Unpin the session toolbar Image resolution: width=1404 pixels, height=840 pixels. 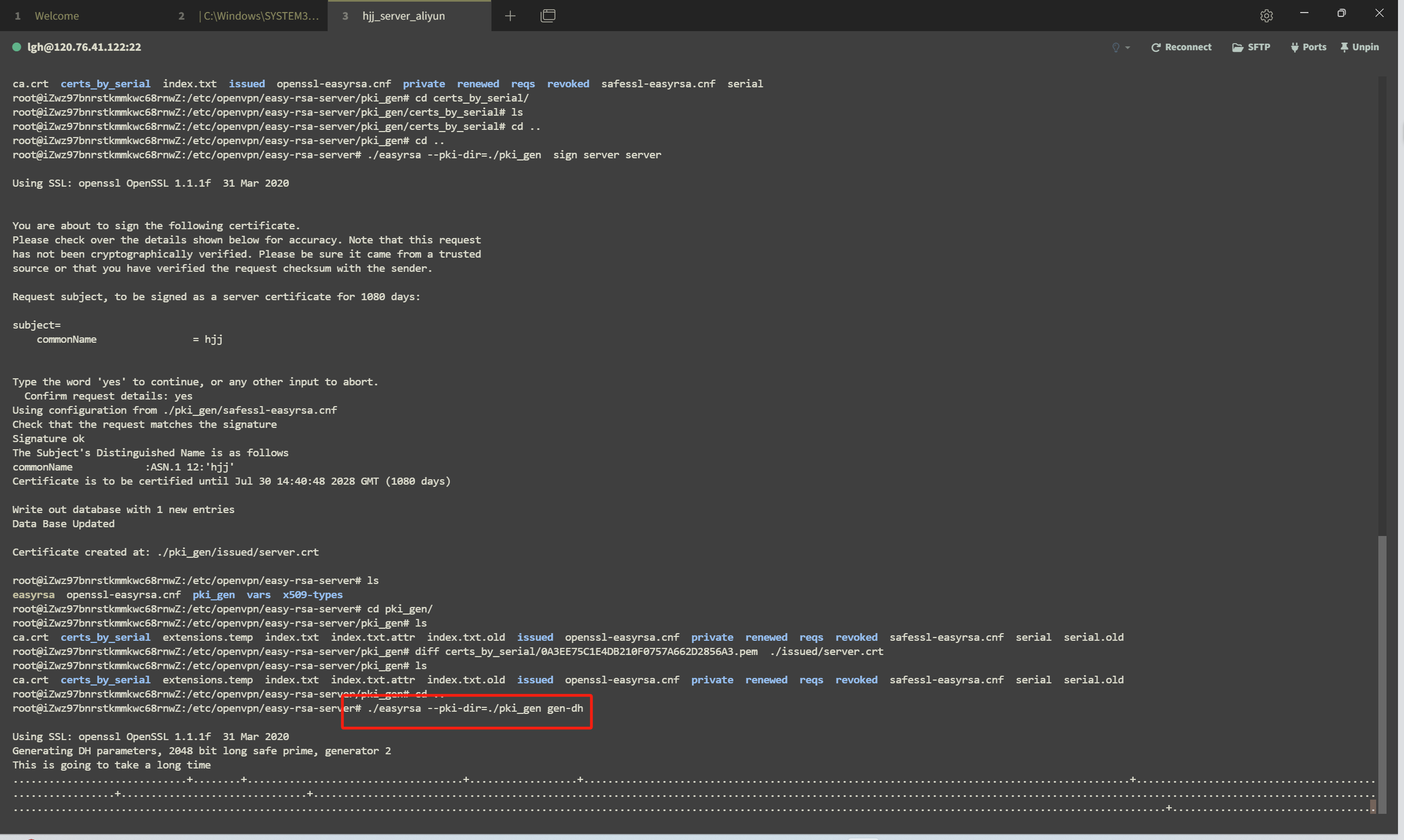tap(1359, 47)
